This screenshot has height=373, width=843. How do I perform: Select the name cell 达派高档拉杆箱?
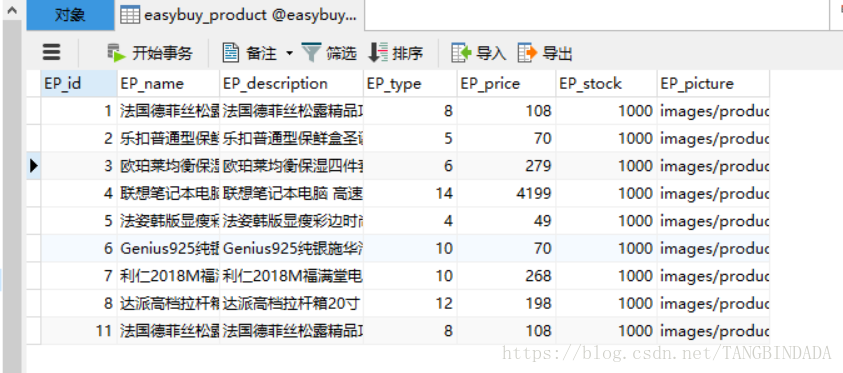pyautogui.click(x=168, y=303)
